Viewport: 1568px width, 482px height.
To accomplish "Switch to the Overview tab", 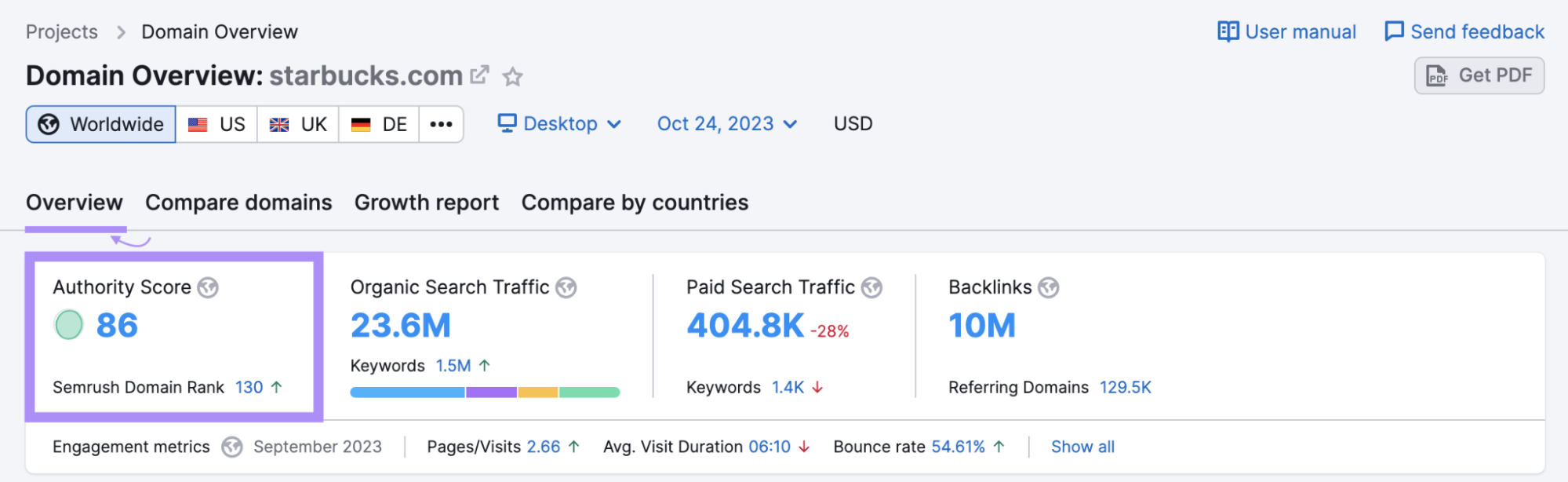I will click(75, 203).
